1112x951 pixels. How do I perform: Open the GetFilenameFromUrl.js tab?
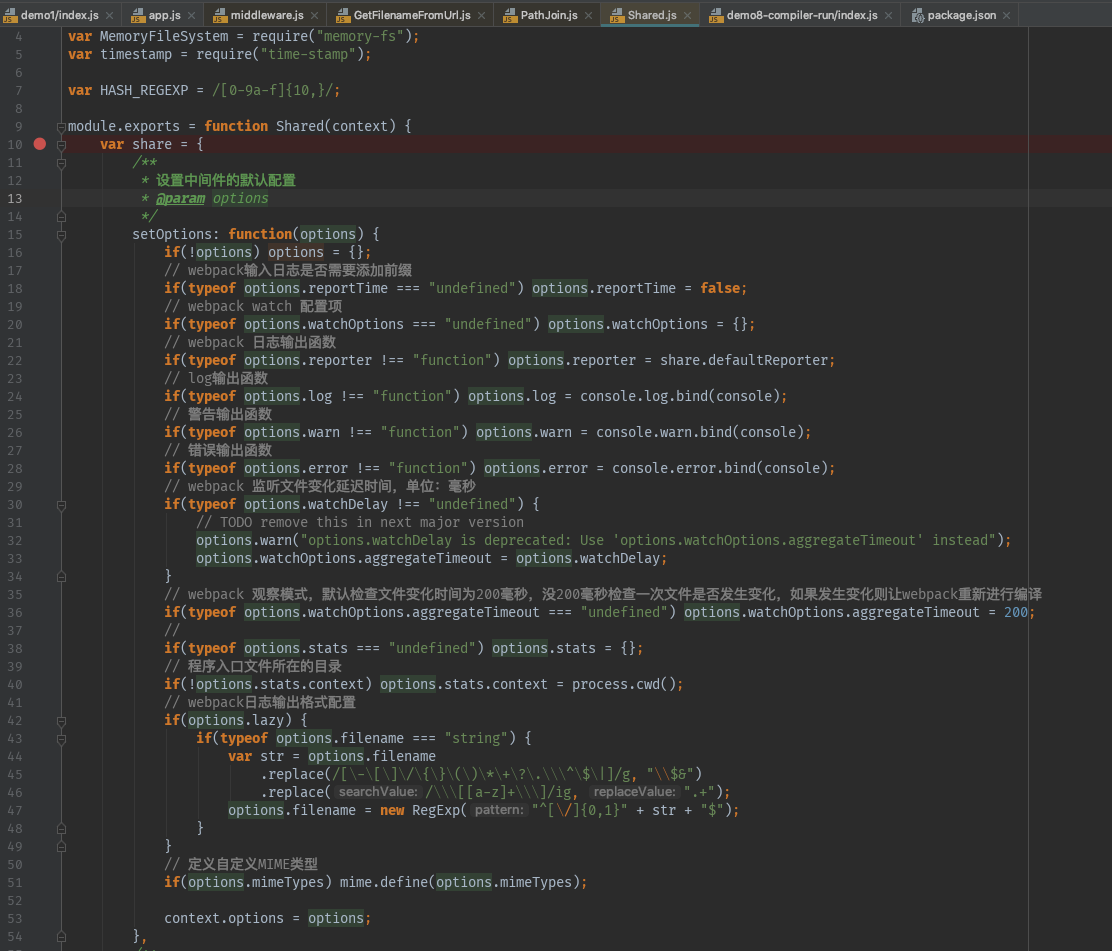[411, 15]
